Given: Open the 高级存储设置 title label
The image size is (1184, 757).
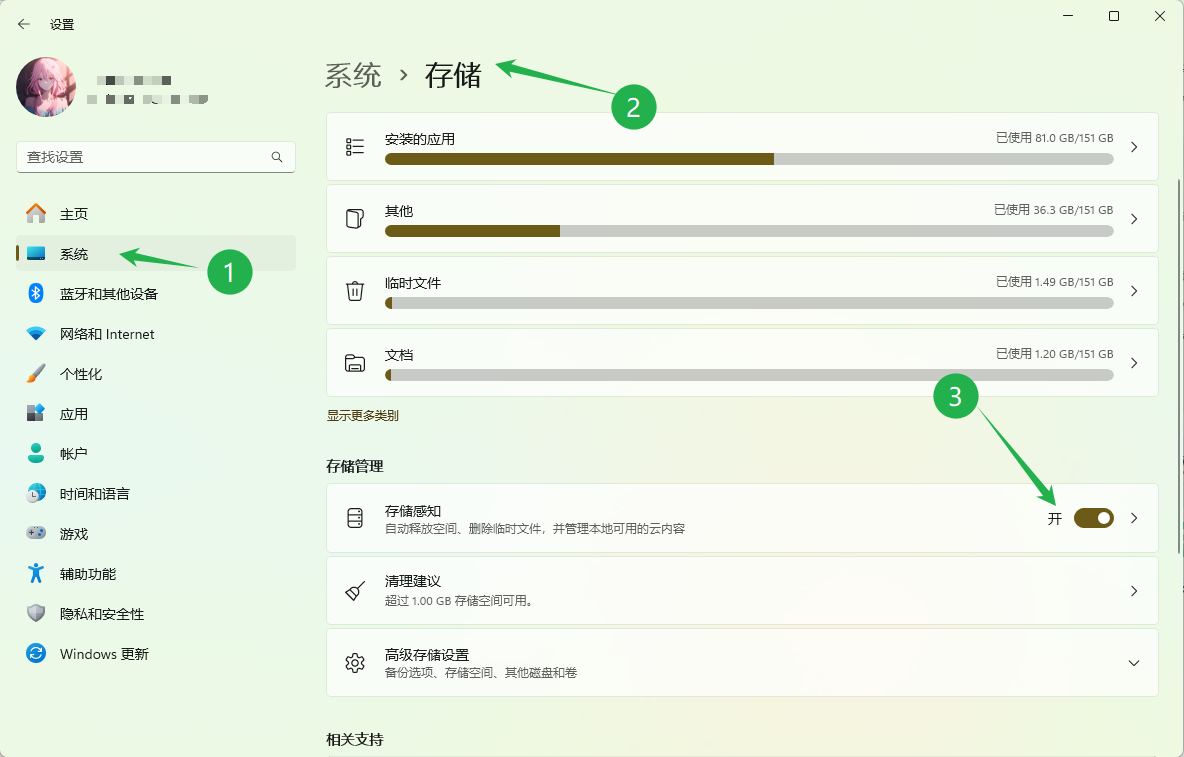Looking at the screenshot, I should coord(427,654).
